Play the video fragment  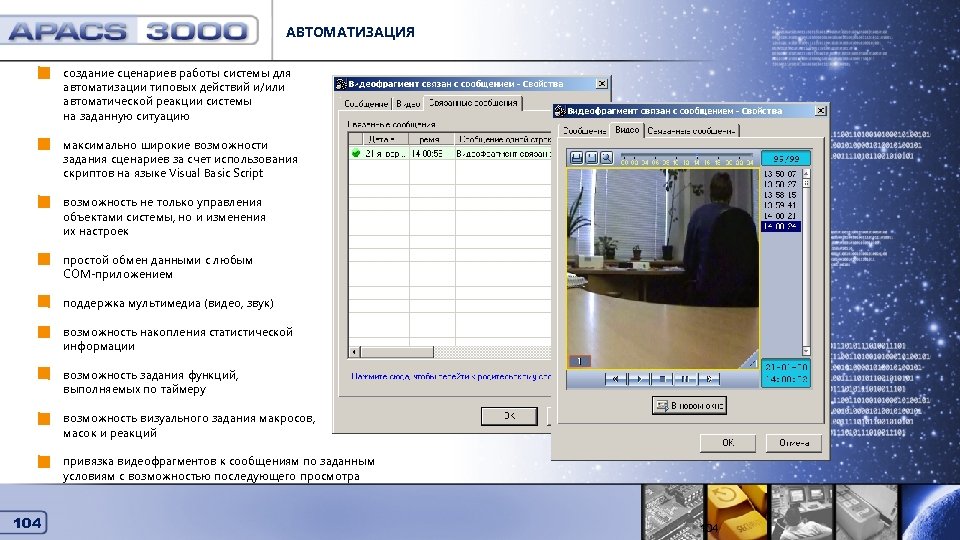click(639, 379)
